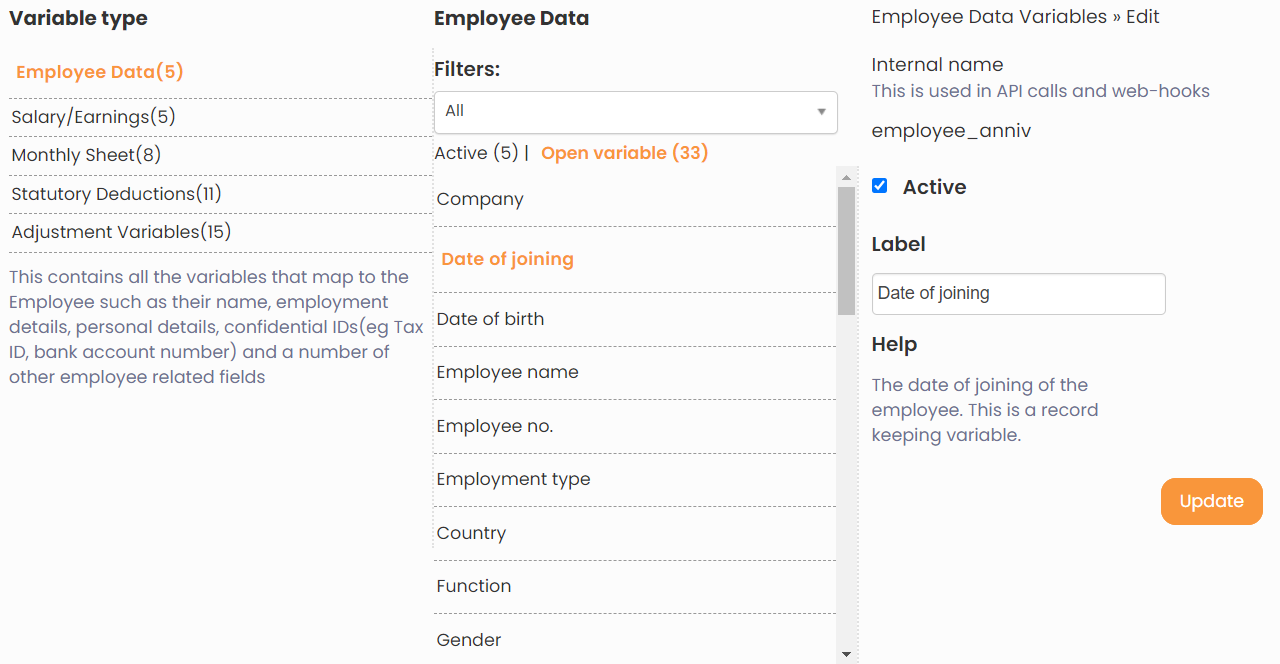This screenshot has width=1280, height=664.
Task: Click the Edit breadcrumb link
Action: point(1143,16)
